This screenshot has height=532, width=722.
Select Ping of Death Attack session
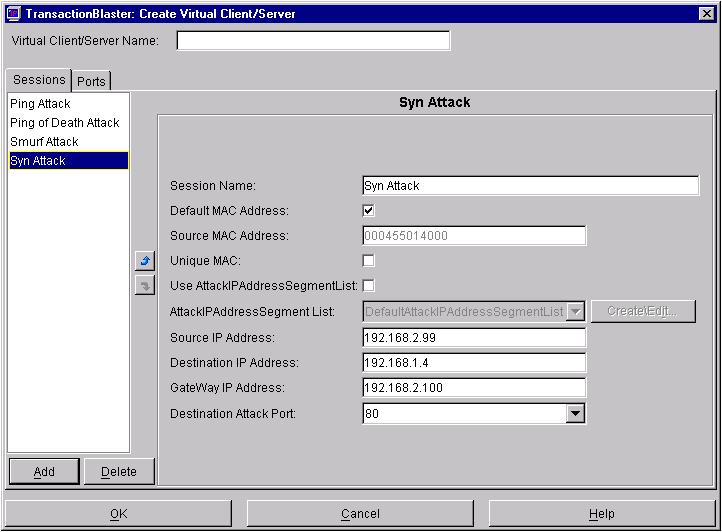(68, 123)
